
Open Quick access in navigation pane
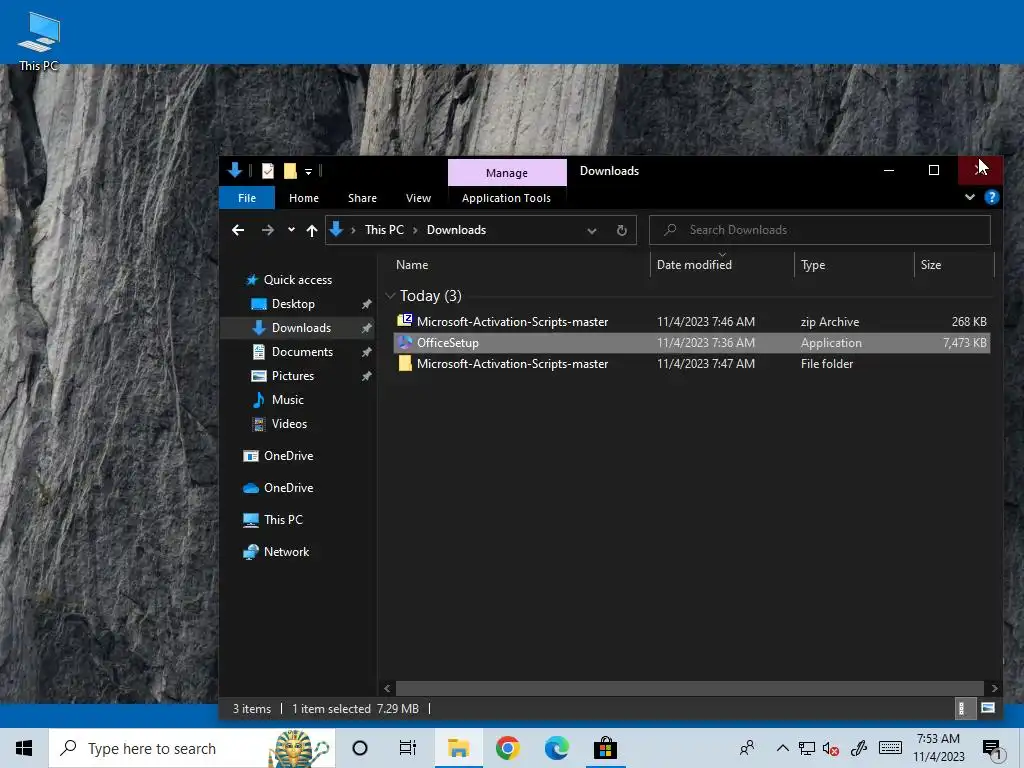(x=297, y=280)
